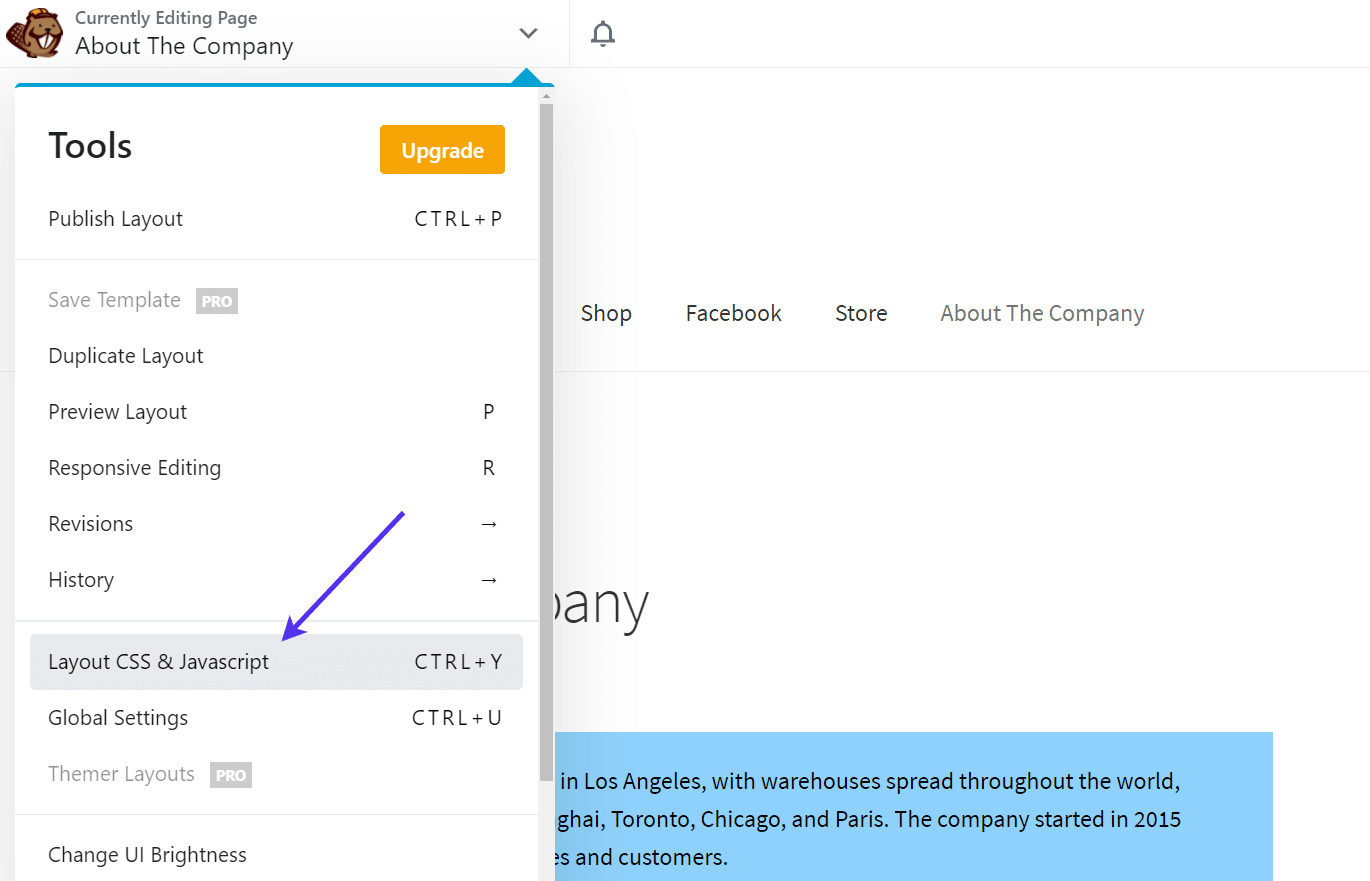Expand the Revisions submenu arrow
Image resolution: width=1370 pixels, height=881 pixels.
488,524
